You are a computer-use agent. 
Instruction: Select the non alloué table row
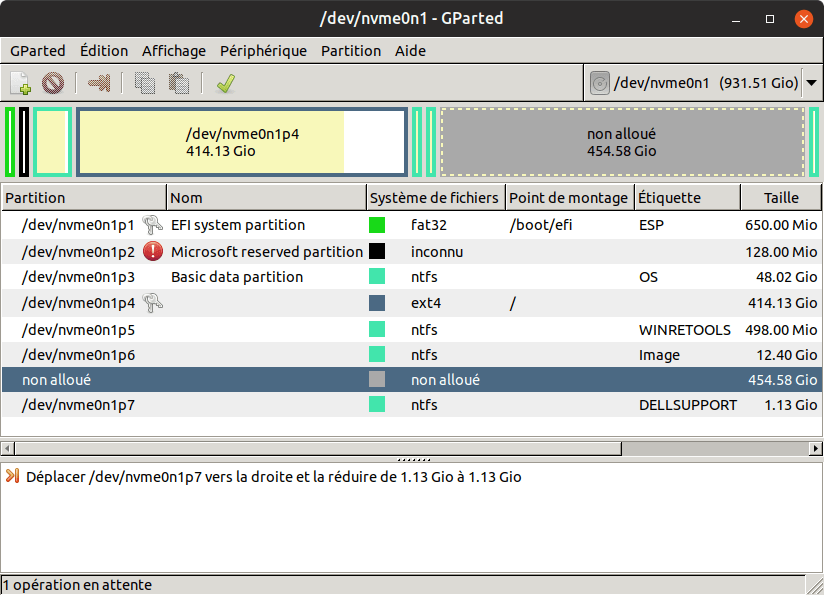pyautogui.click(x=411, y=379)
